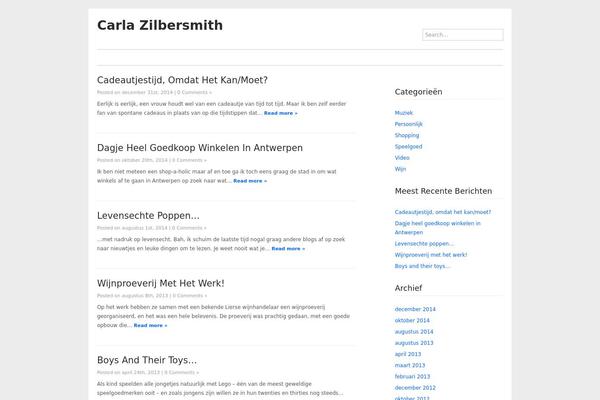Open 0 Comments under Cadeautjestijd post
The height and width of the screenshot is (400, 600).
[x=194, y=93]
